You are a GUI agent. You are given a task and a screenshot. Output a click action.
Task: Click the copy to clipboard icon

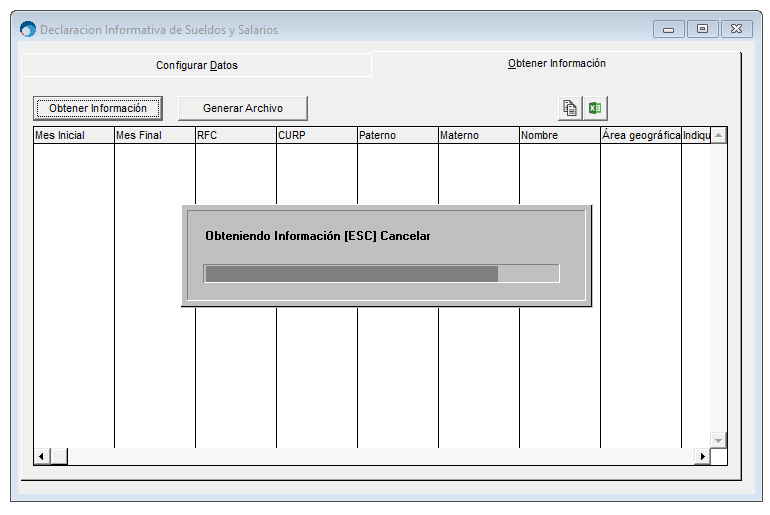coord(570,108)
